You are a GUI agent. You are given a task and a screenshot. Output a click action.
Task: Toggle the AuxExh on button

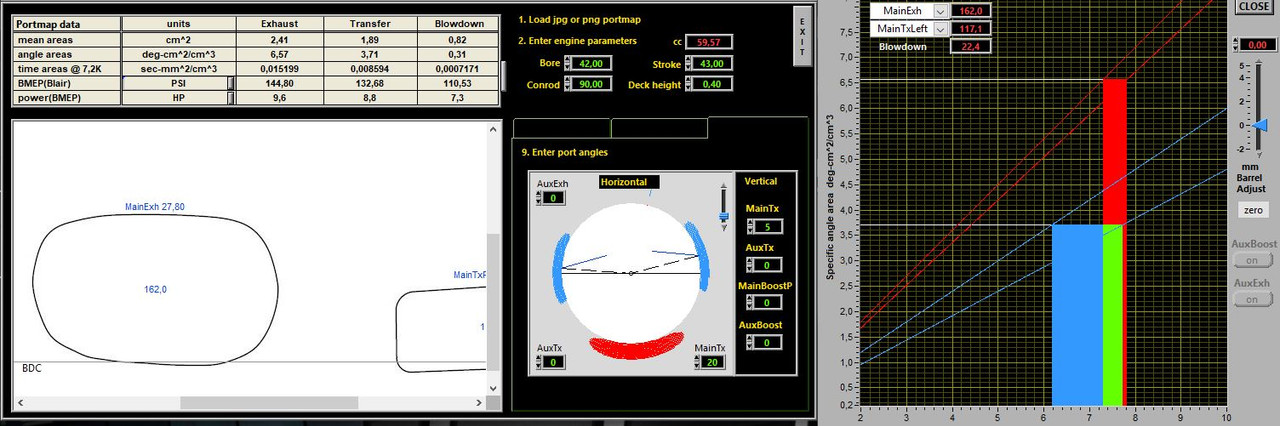click(x=1253, y=299)
